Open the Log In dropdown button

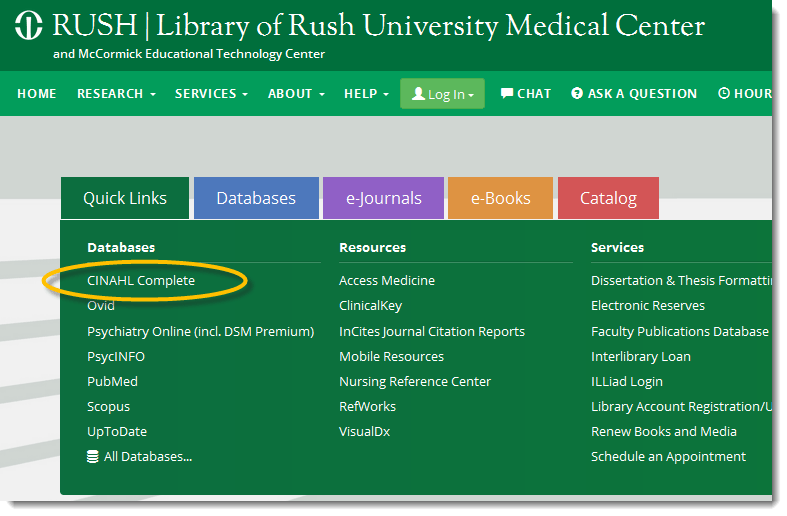click(442, 93)
